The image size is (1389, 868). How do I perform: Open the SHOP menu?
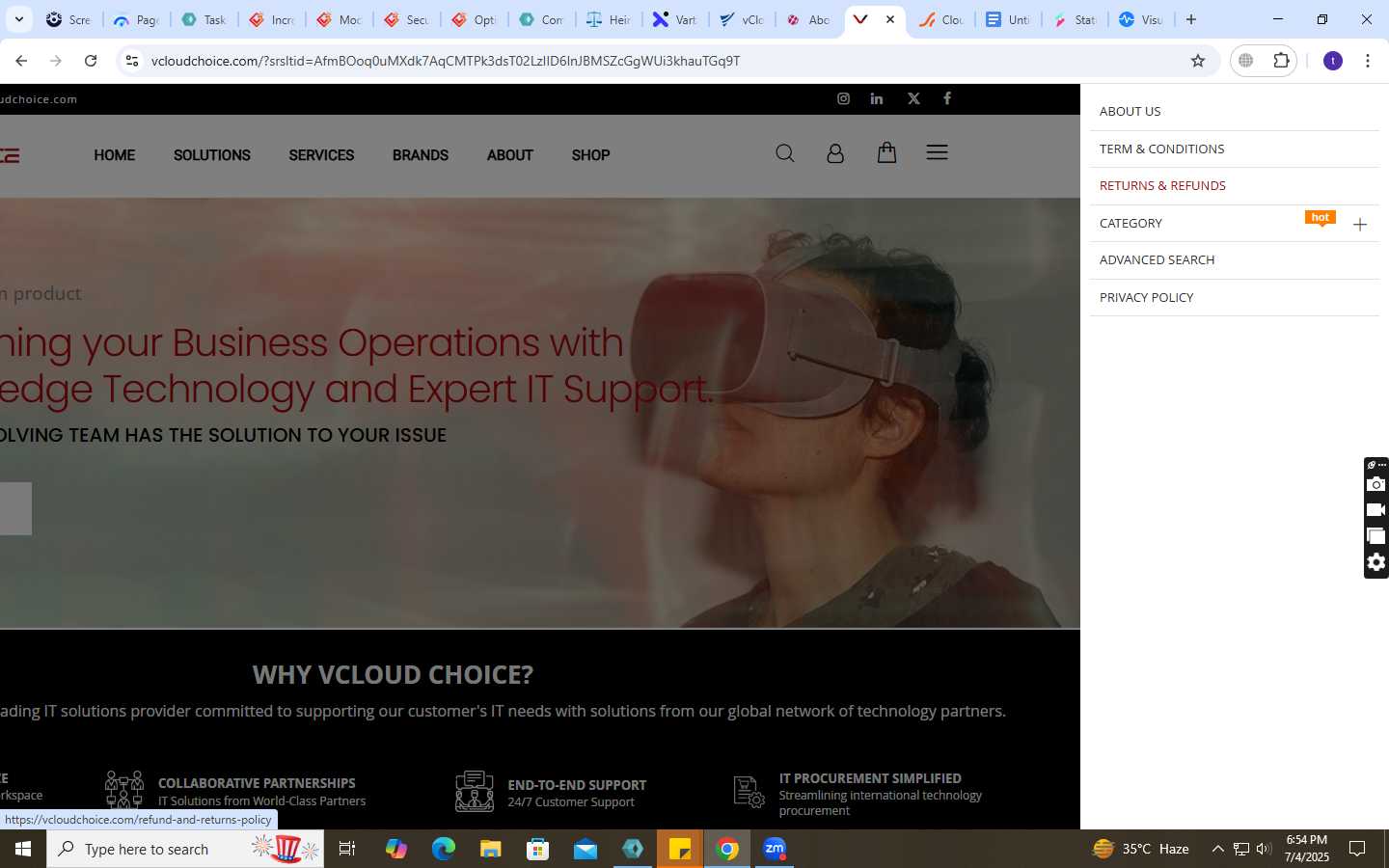(x=590, y=155)
